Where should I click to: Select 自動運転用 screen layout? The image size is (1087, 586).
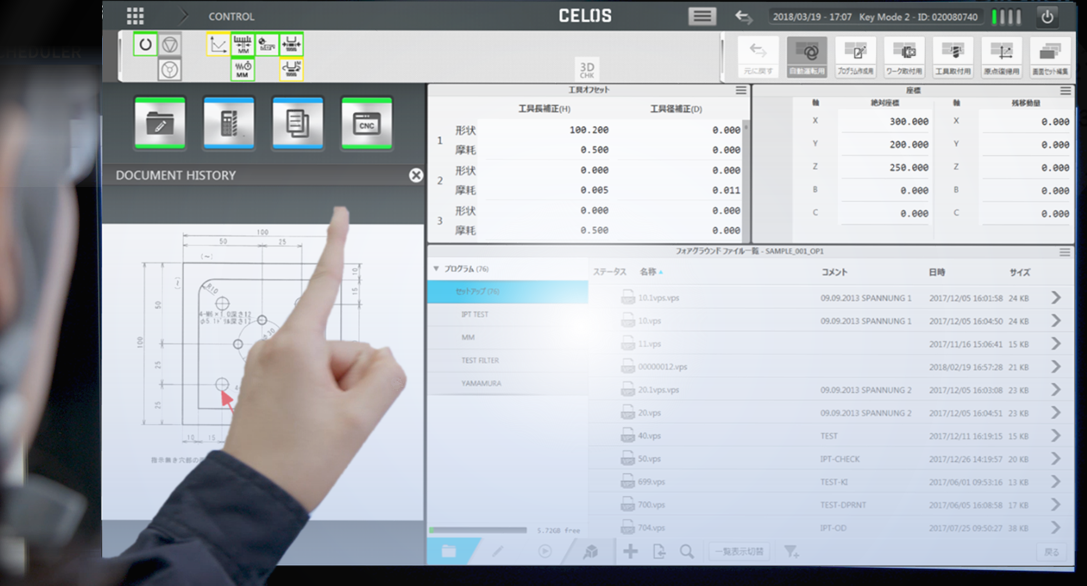click(807, 57)
